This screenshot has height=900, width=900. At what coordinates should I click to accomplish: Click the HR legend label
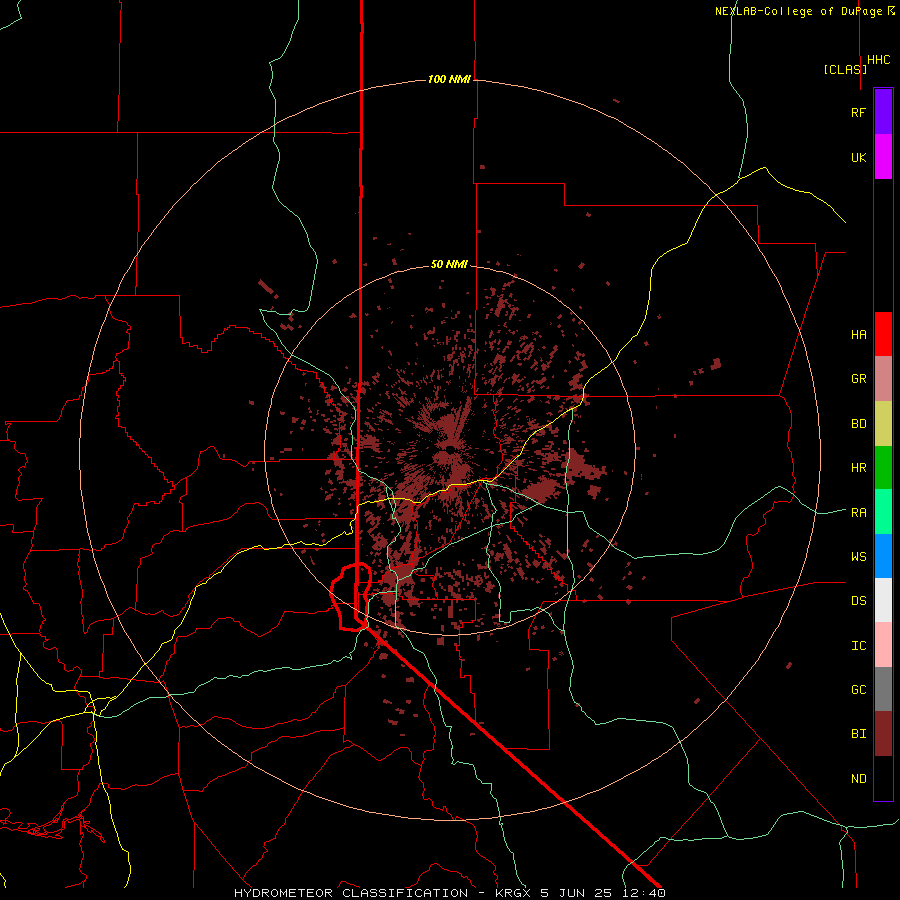click(x=858, y=468)
